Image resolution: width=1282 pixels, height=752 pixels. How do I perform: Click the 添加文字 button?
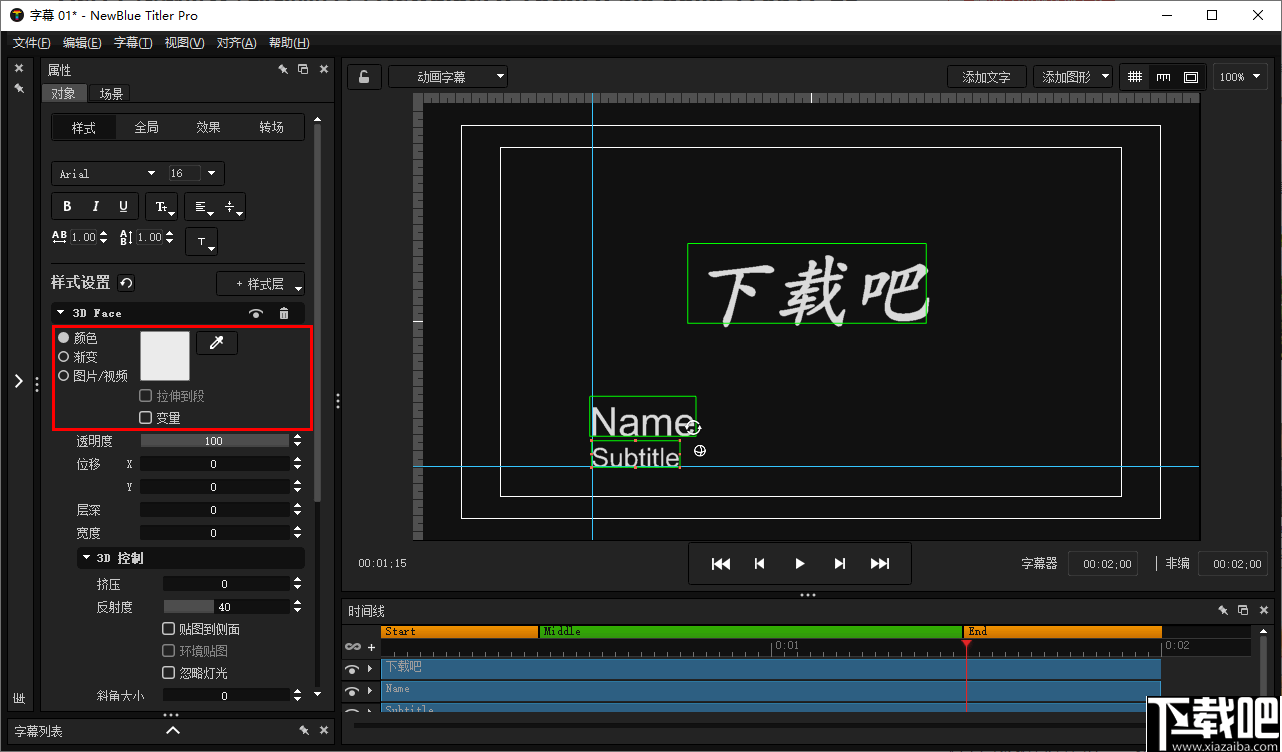tap(986, 76)
